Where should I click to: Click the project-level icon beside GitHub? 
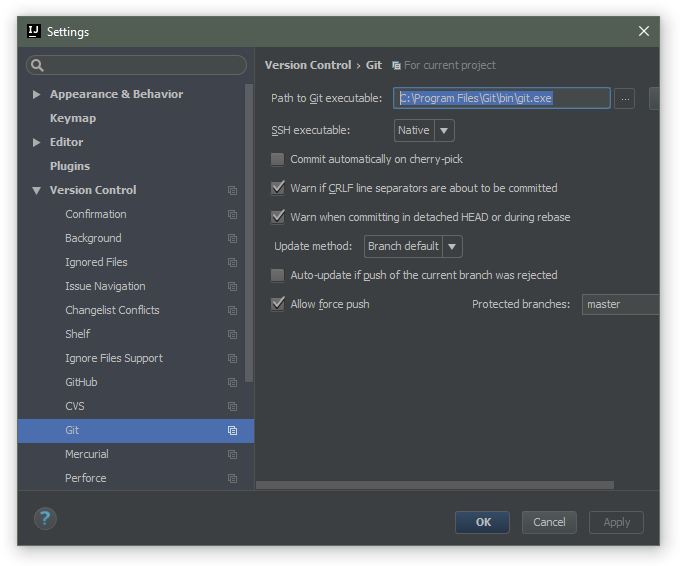coord(232,382)
